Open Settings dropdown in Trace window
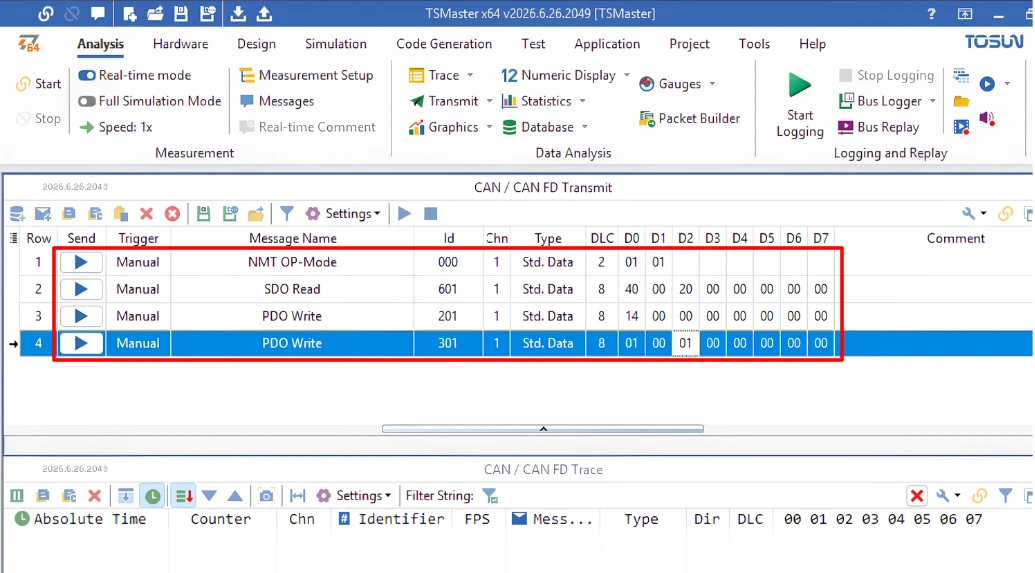Screen dimensions: 1035x573 354,496
